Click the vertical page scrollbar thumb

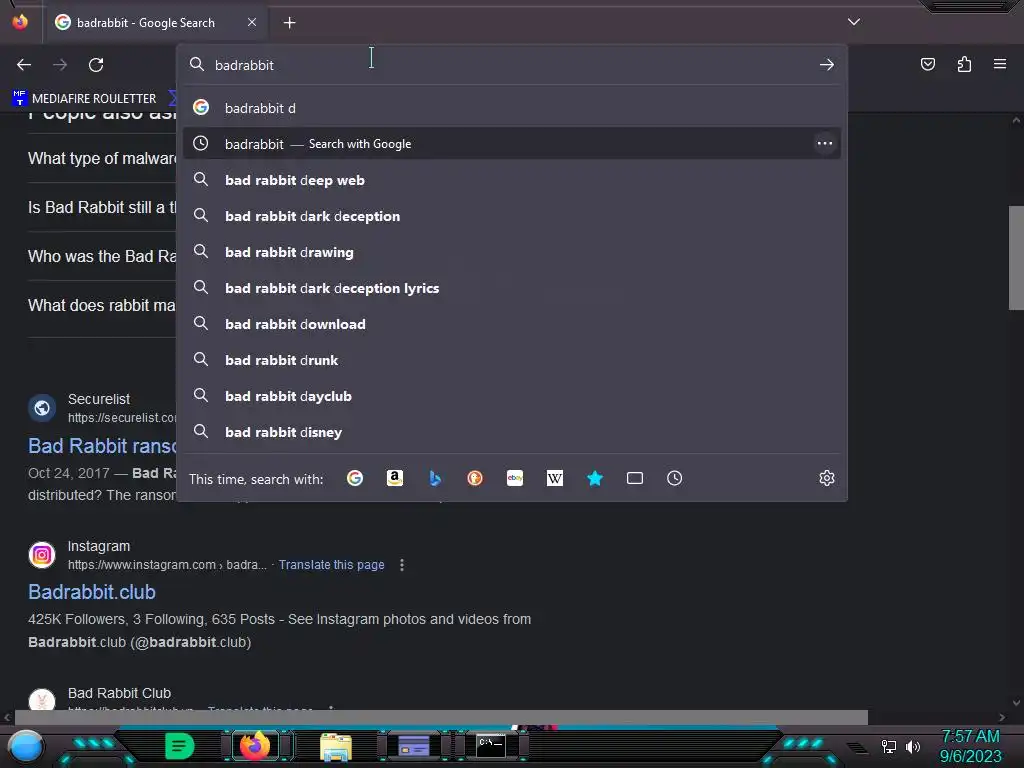coord(1016,258)
